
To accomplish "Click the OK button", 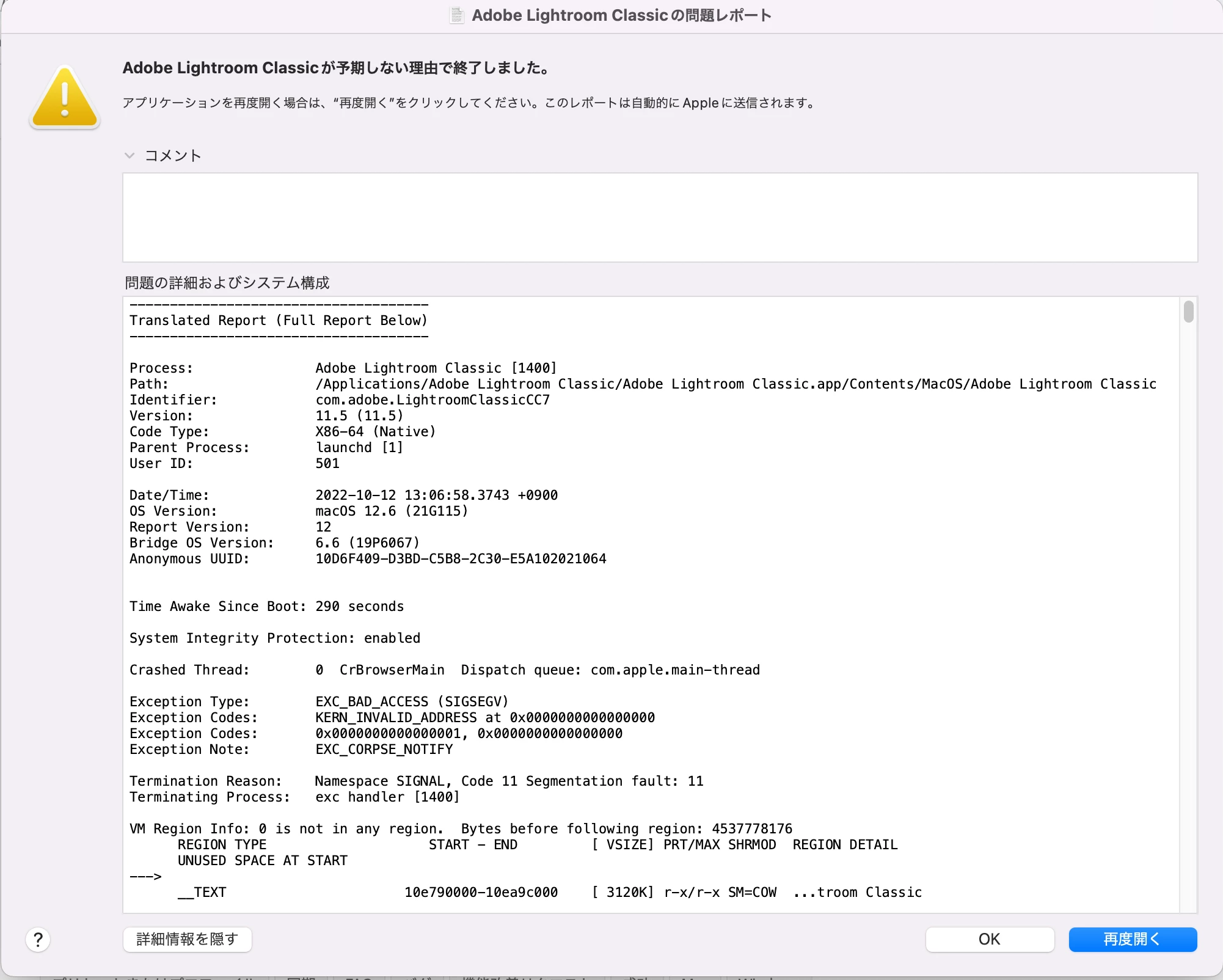I will 989,939.
